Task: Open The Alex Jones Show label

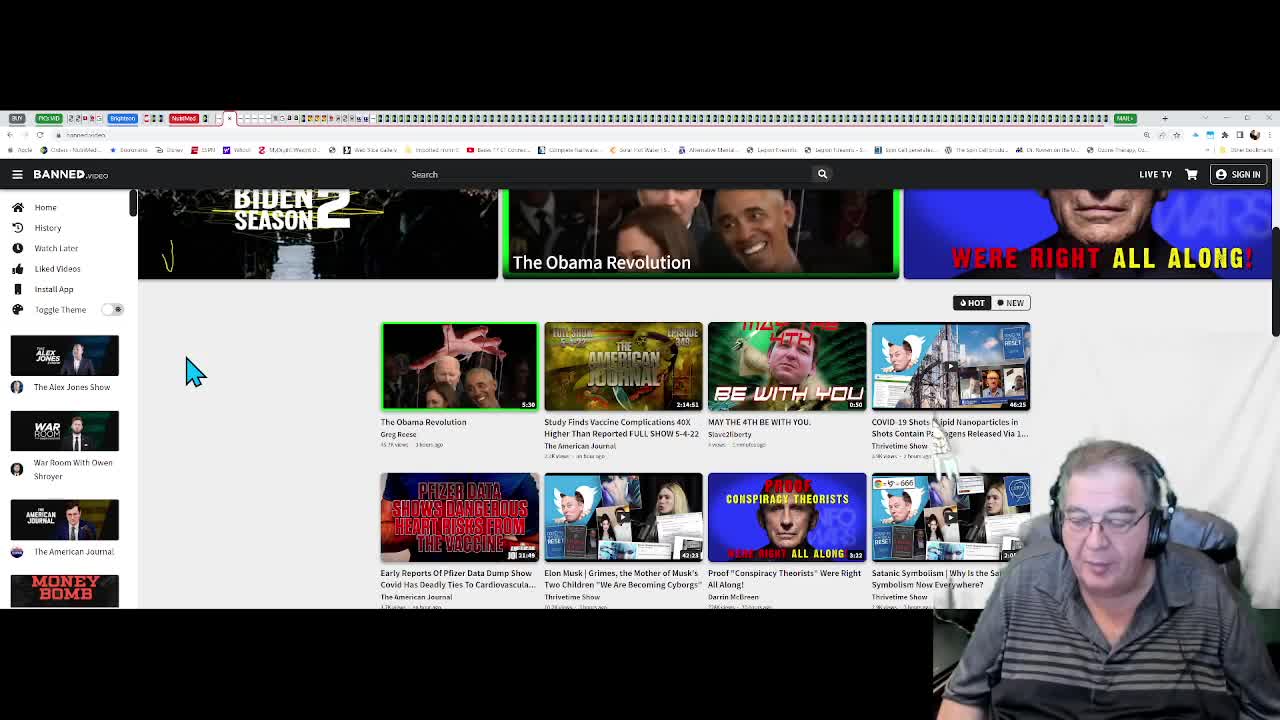Action: click(72, 387)
